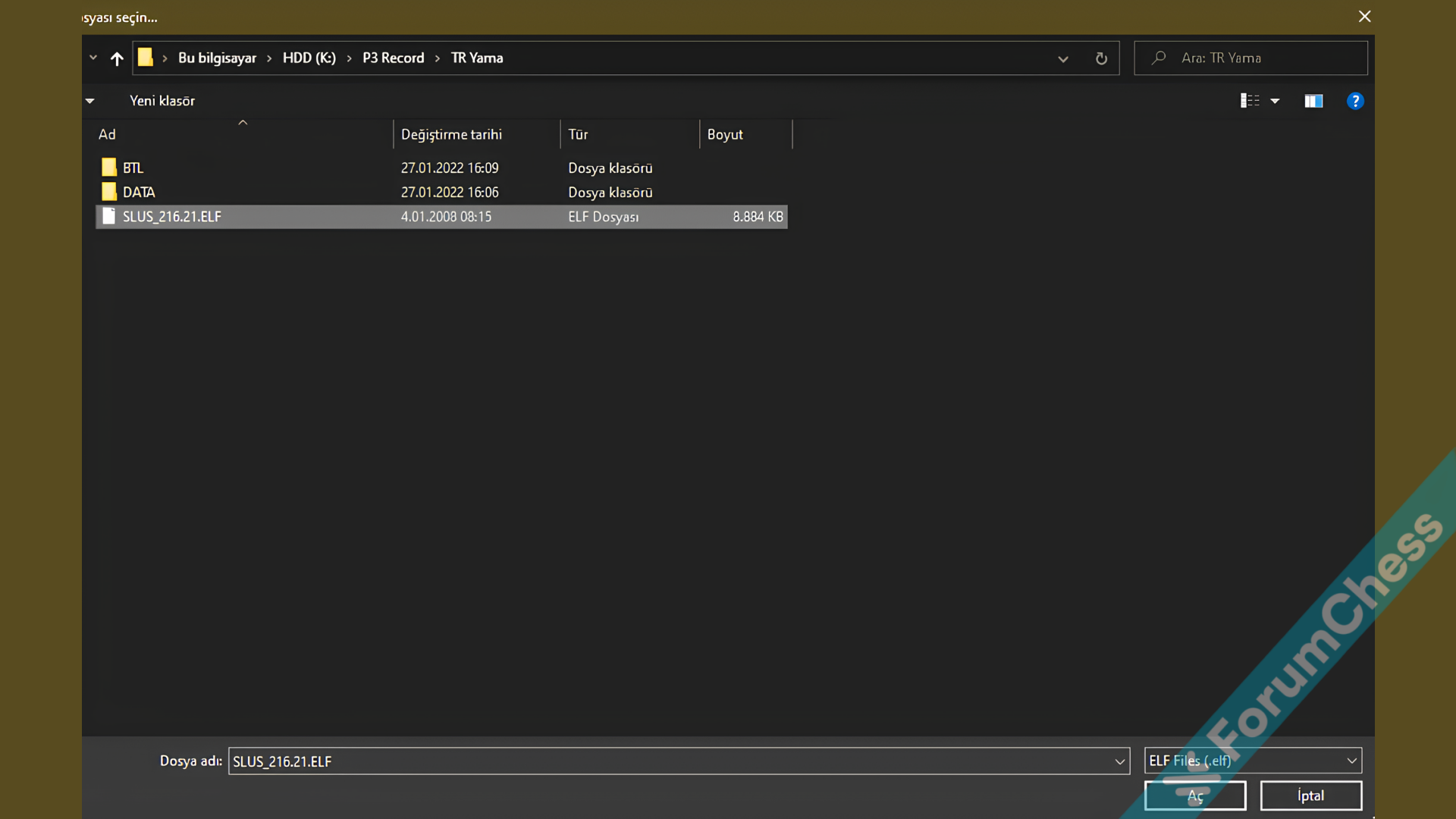This screenshot has width=1456, height=819.
Task: Expand chevron after P3 Record breadcrumb
Action: click(438, 58)
